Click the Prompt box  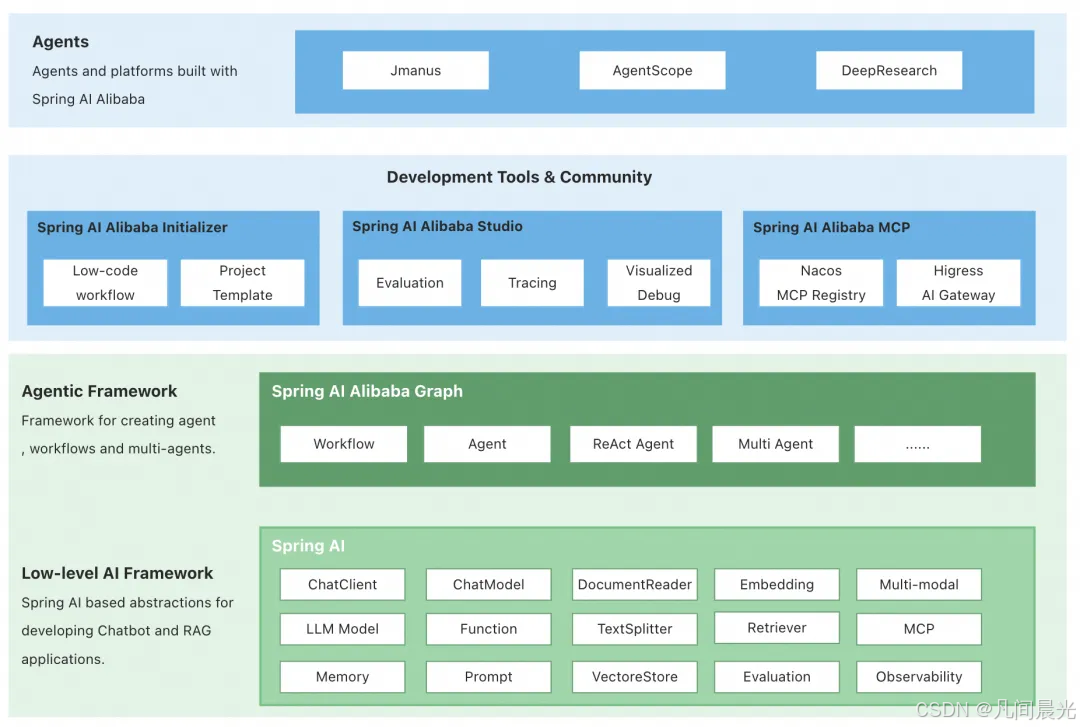point(488,677)
